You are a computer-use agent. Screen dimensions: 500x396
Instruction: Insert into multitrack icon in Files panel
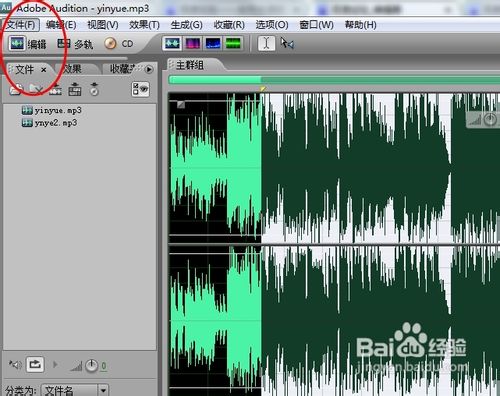coord(55,89)
